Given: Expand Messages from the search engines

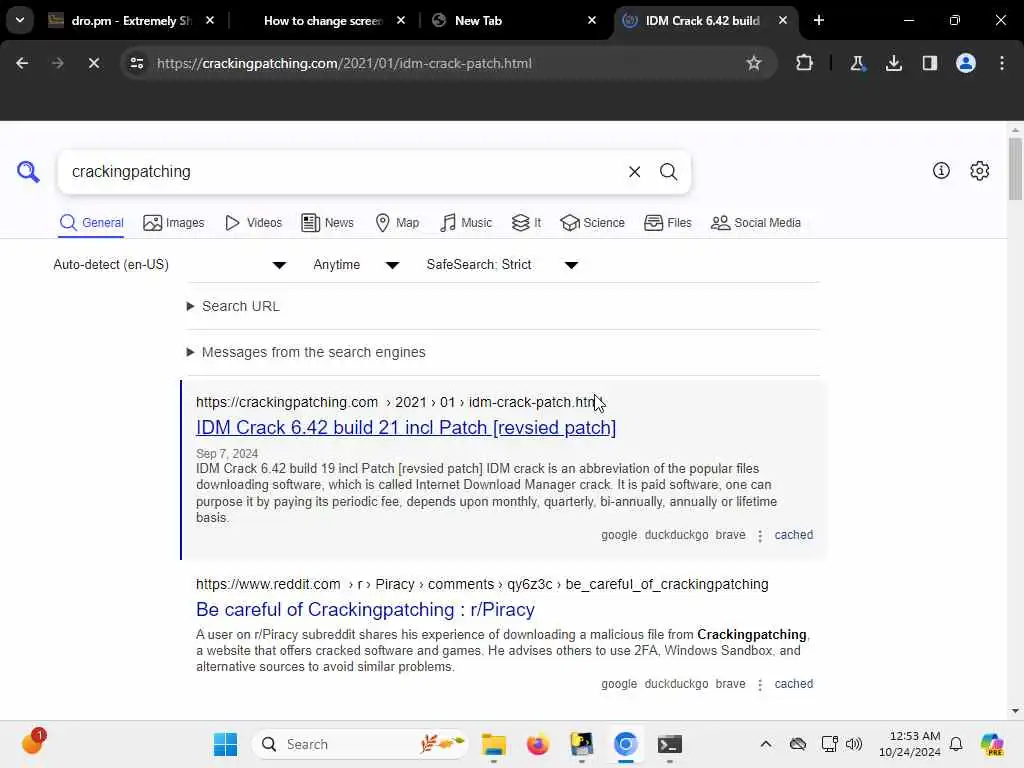Looking at the screenshot, I should [x=306, y=352].
